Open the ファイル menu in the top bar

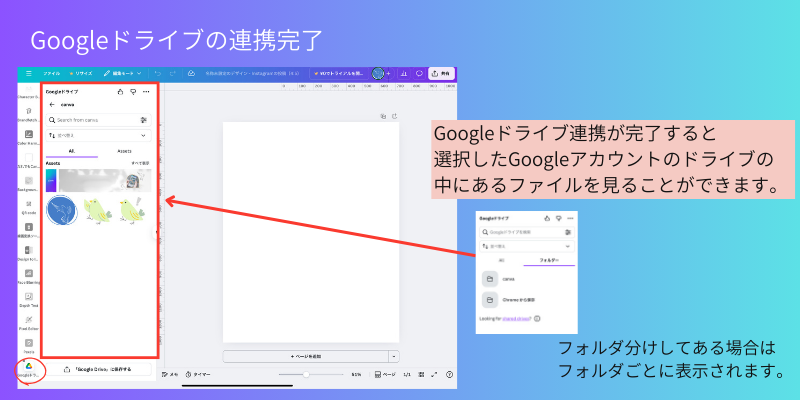[x=51, y=73]
